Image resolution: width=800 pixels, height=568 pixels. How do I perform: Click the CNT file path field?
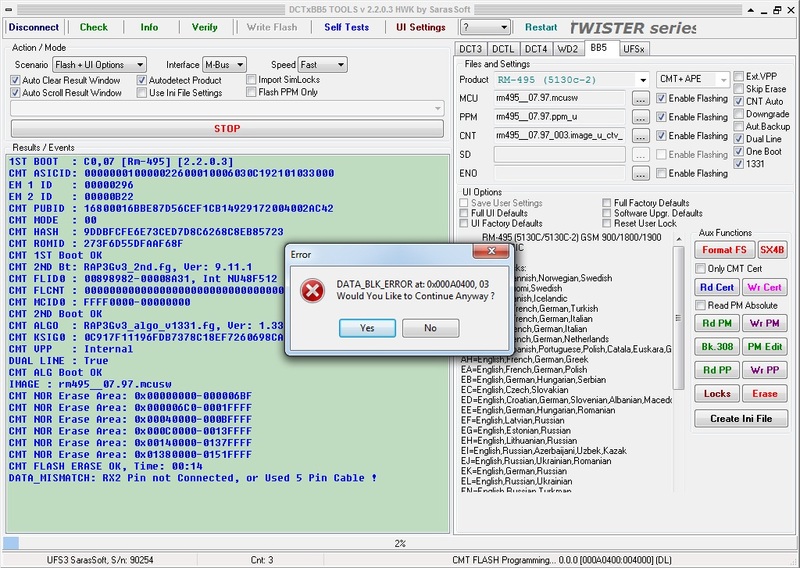click(x=559, y=136)
